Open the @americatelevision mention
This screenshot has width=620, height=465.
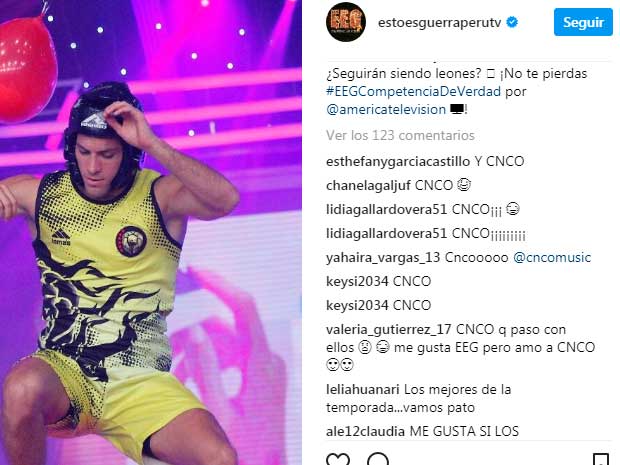pyautogui.click(x=386, y=110)
